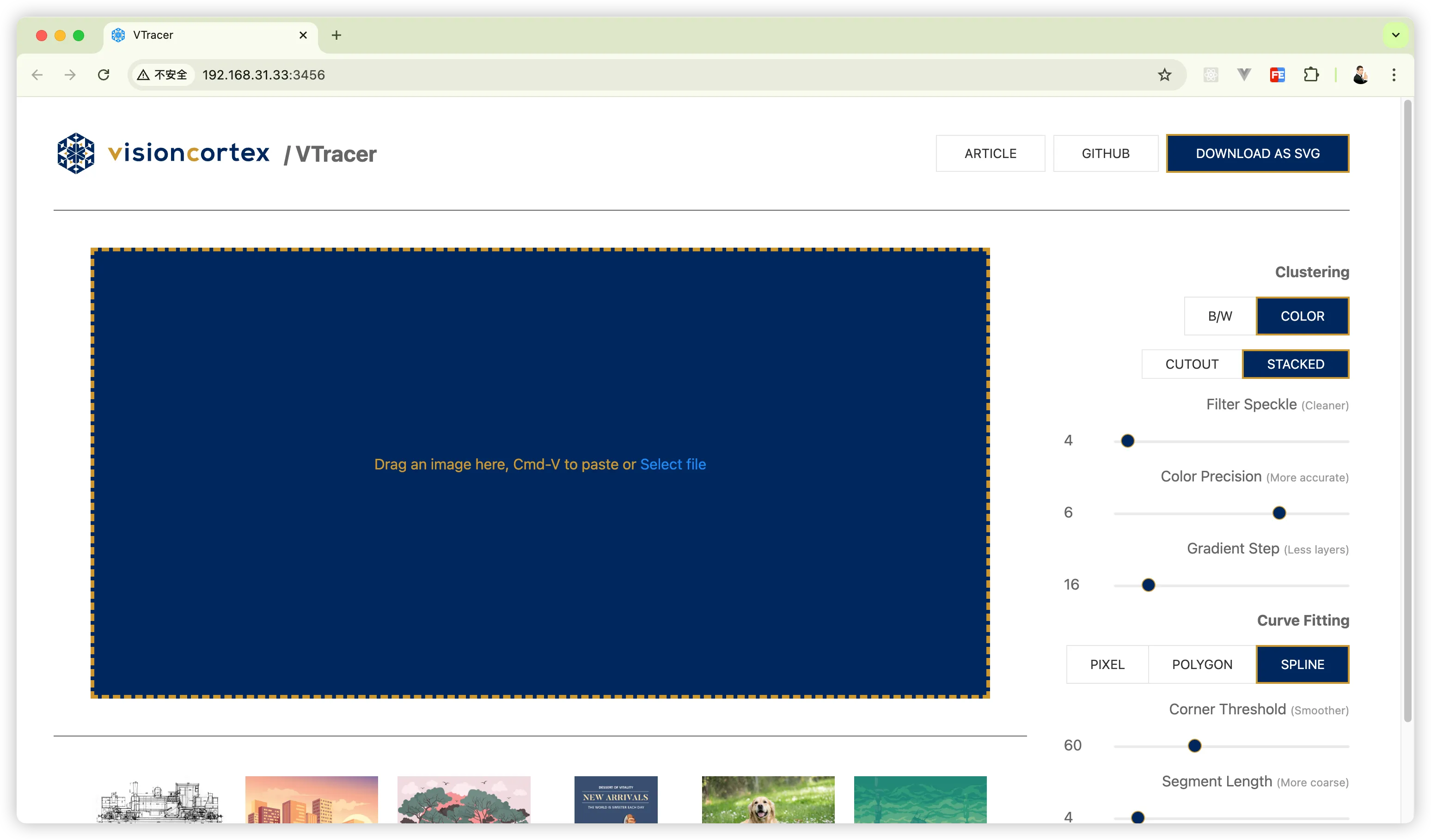The width and height of the screenshot is (1431, 840).
Task: Click the / VTracer page title
Action: click(330, 154)
